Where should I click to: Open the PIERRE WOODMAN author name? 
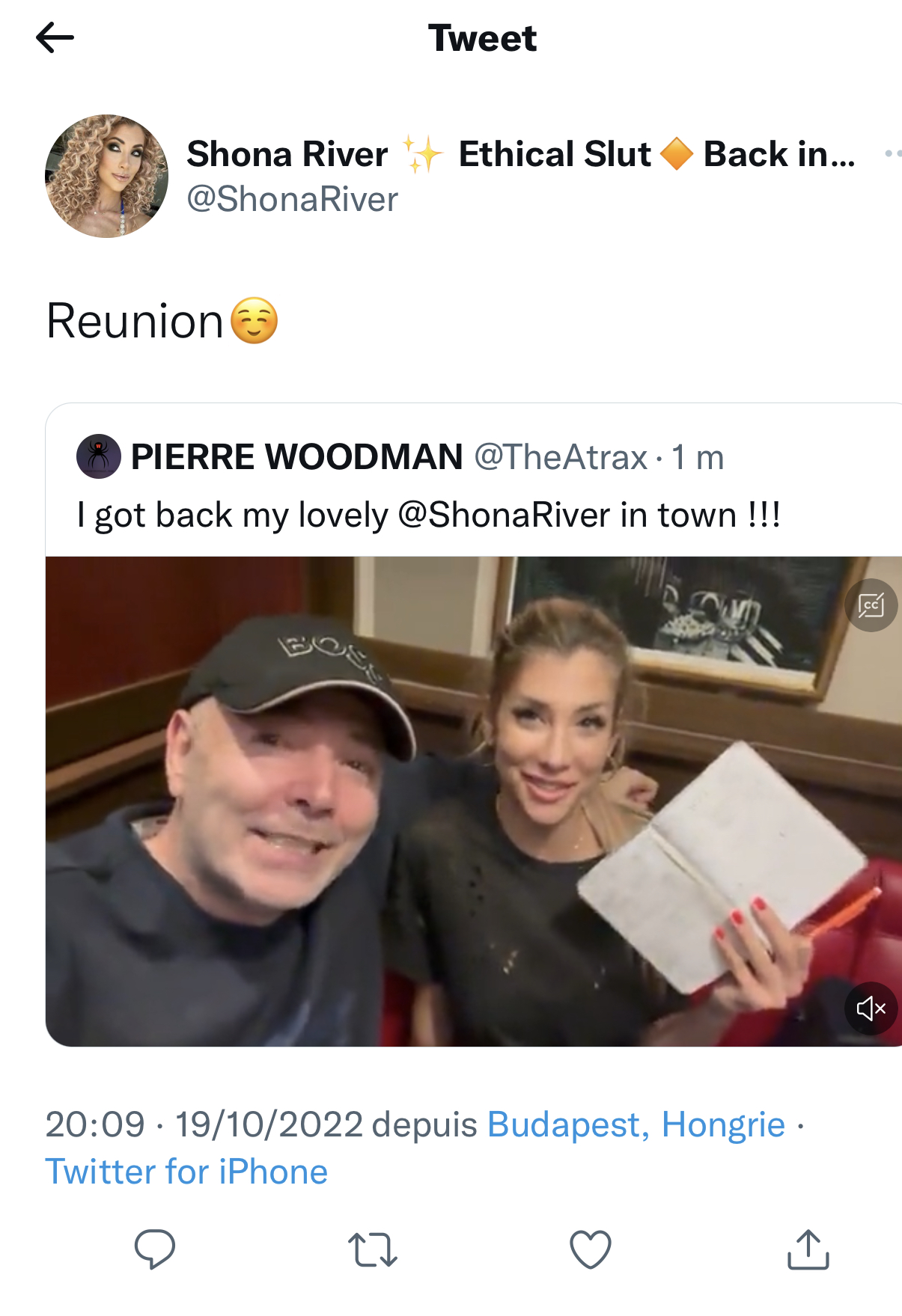tap(296, 456)
